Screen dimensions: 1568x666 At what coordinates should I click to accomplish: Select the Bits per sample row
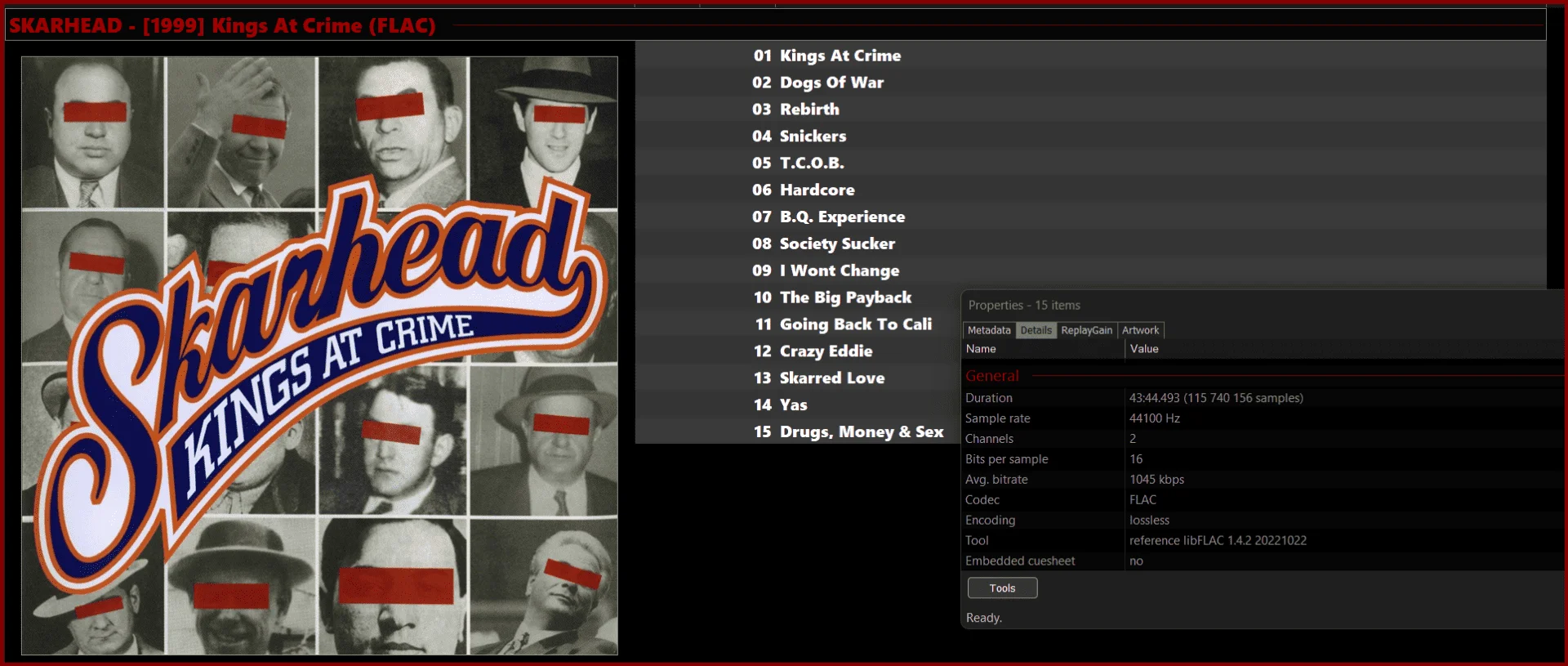tap(1263, 459)
